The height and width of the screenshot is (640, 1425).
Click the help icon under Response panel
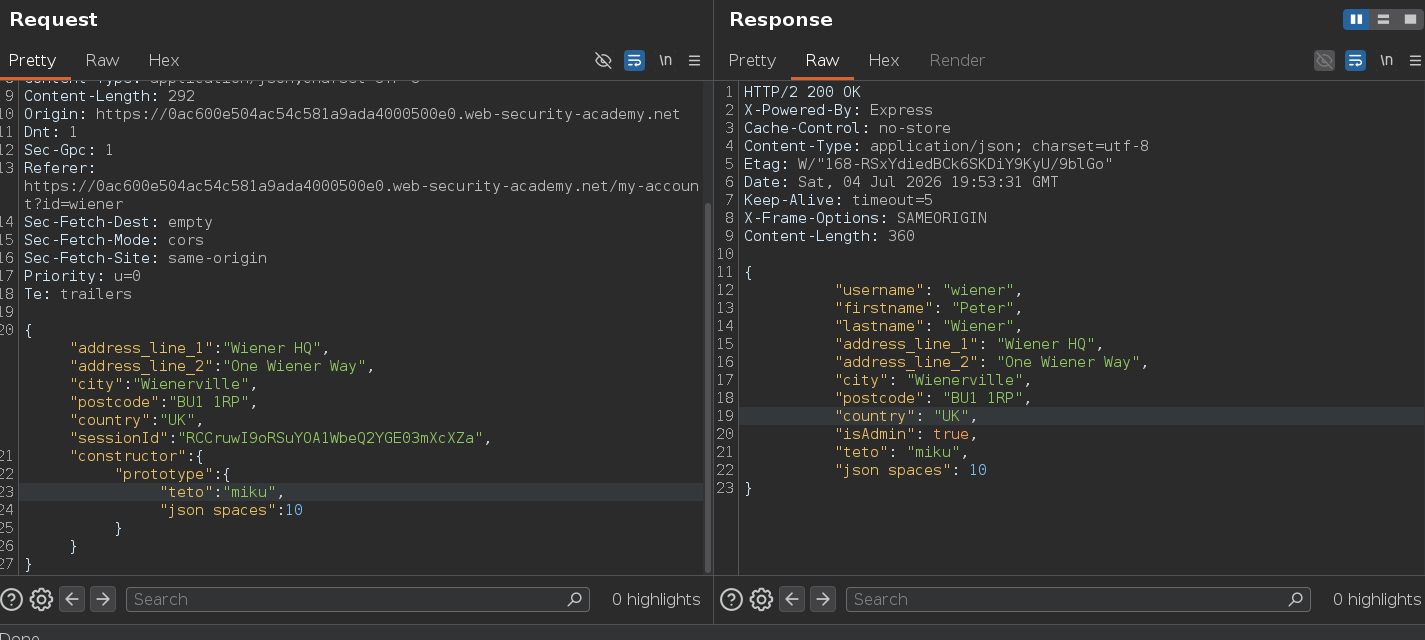click(732, 599)
